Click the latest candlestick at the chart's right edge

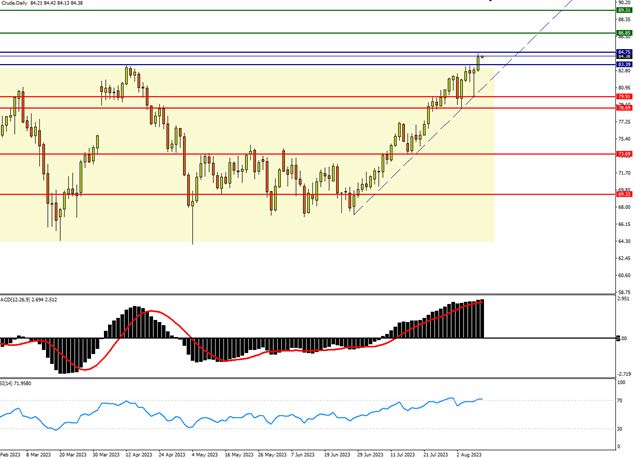click(479, 60)
